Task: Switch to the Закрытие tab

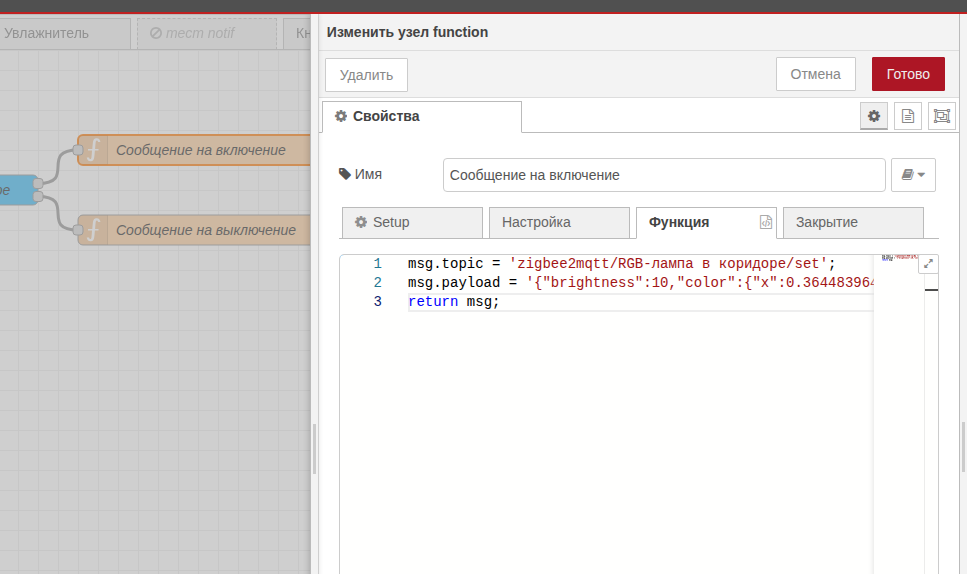Action: [854, 223]
